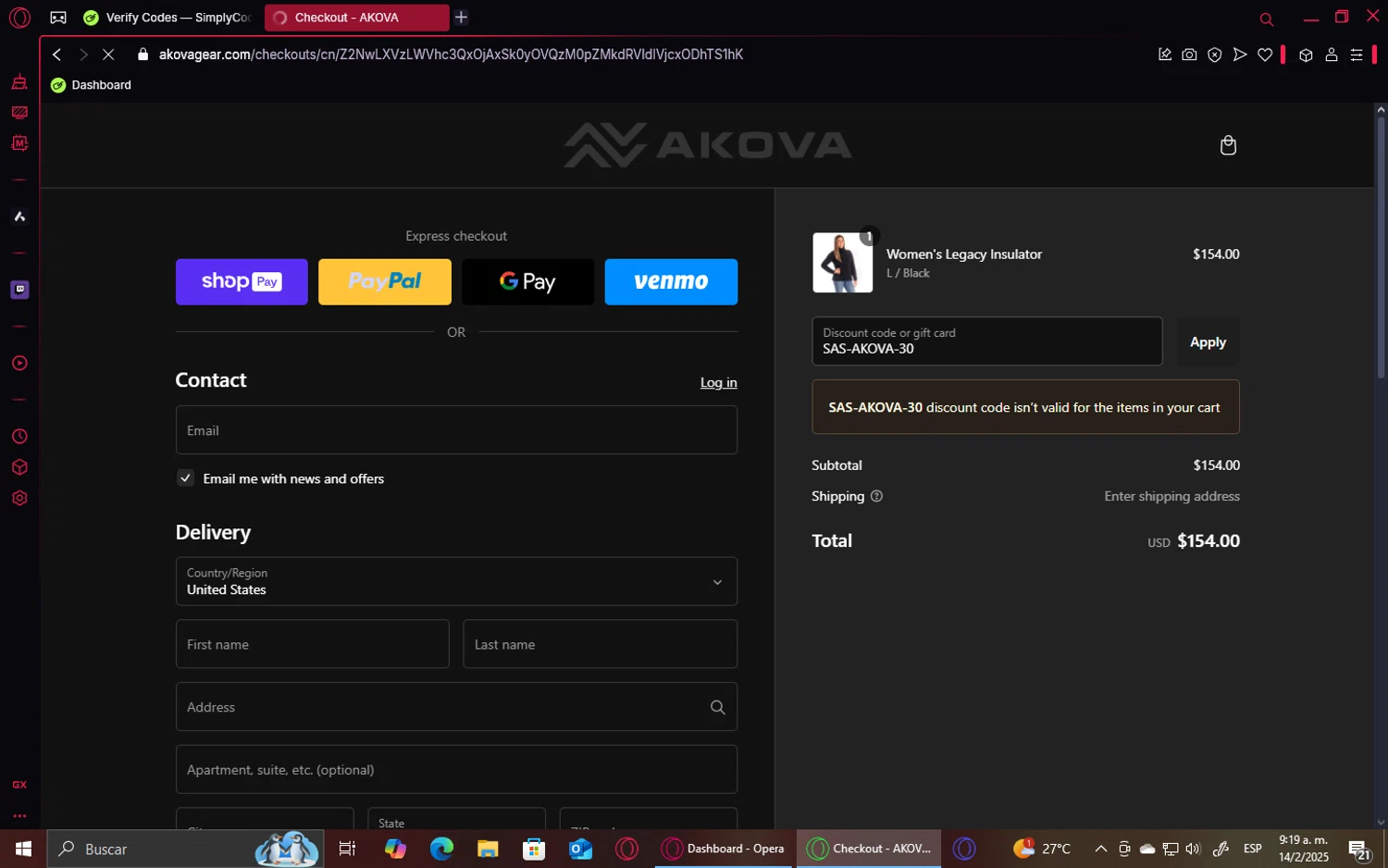Pay with PayPal button

click(385, 281)
